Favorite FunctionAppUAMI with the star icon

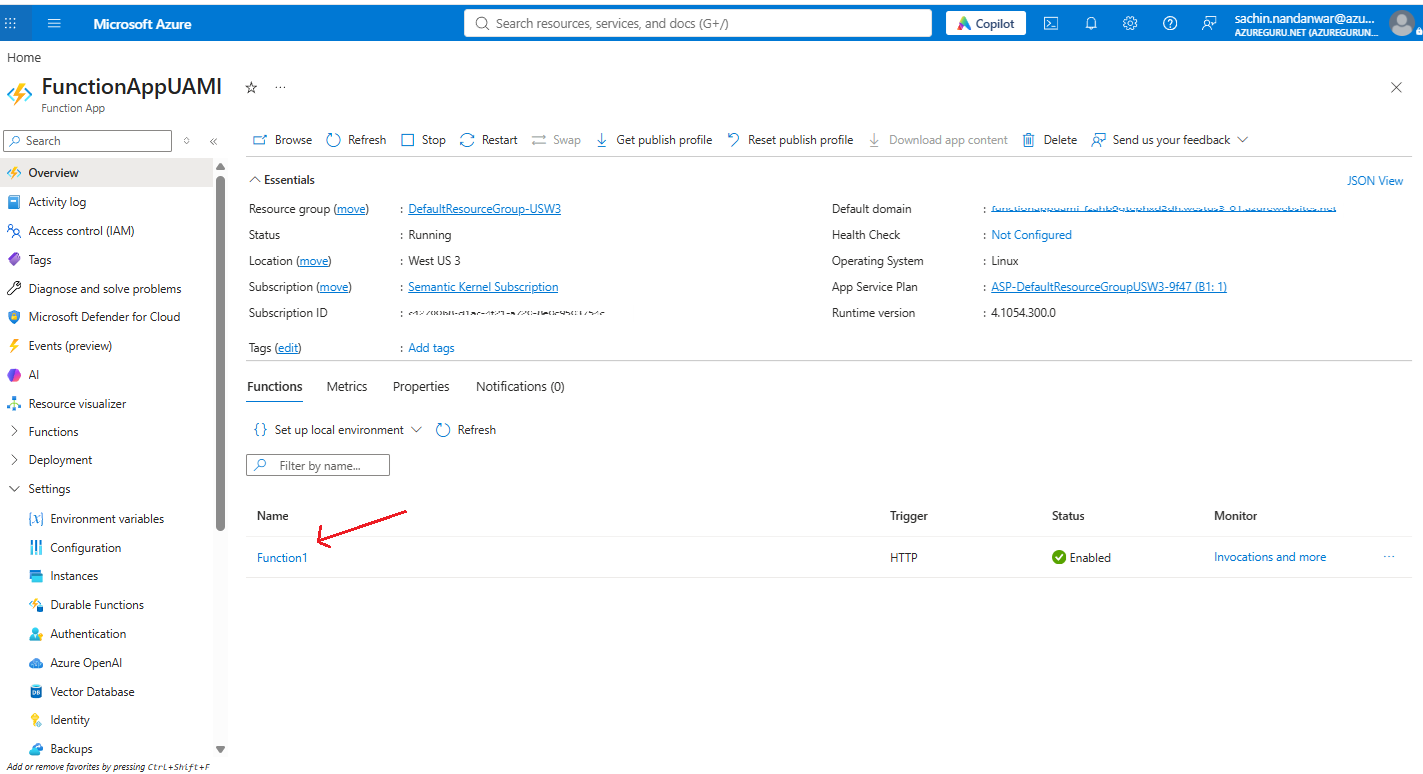click(251, 88)
